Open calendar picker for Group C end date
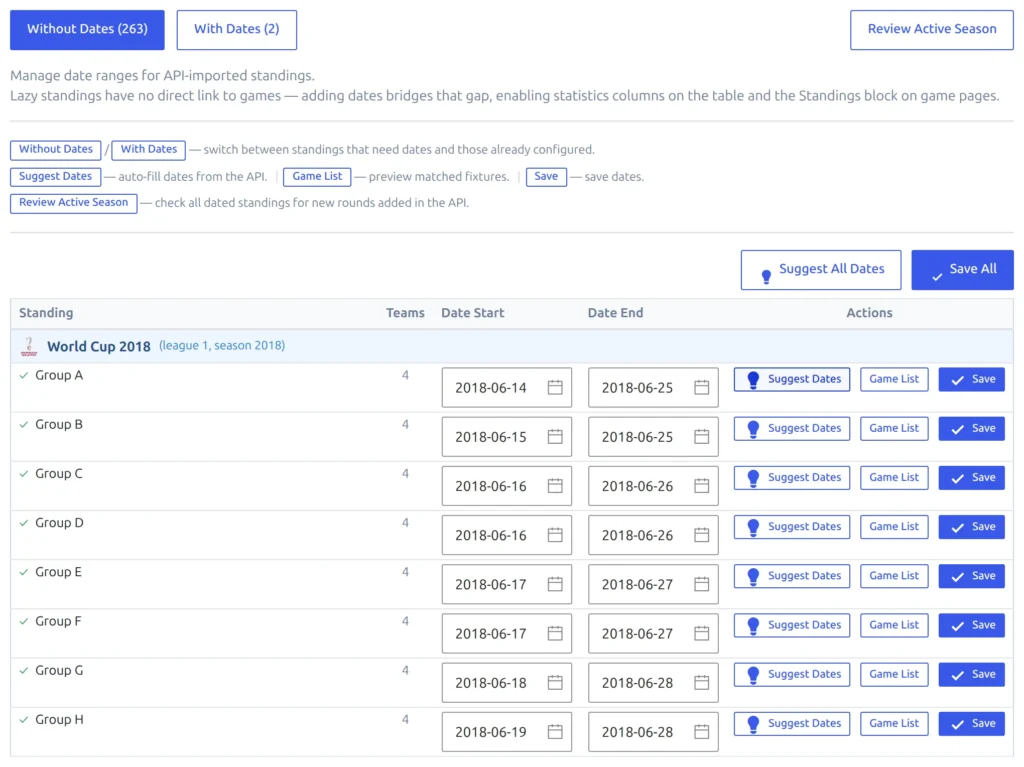Viewport: 1024px width, 767px height. pos(701,485)
